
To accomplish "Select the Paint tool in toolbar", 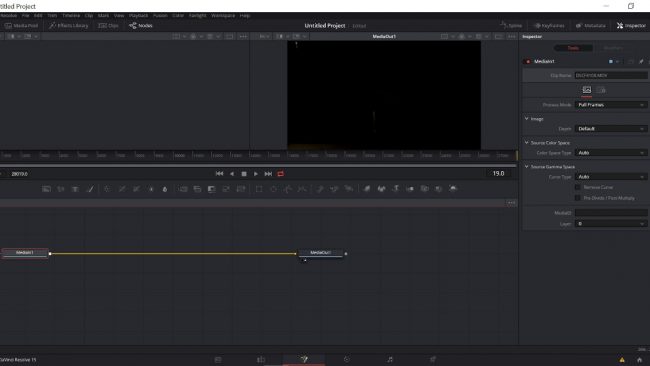I will [90, 189].
